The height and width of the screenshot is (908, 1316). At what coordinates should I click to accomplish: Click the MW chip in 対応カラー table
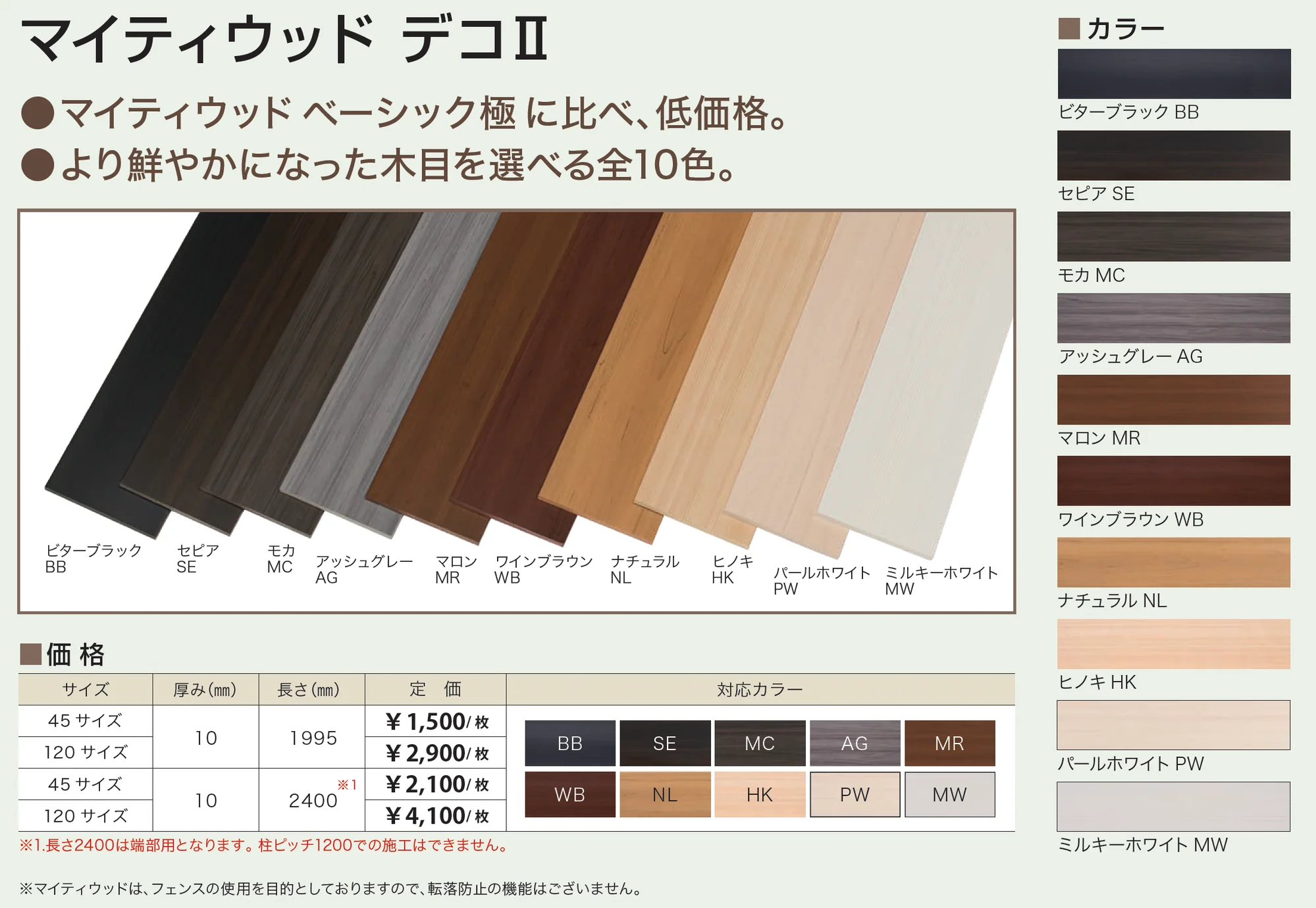coord(949,795)
